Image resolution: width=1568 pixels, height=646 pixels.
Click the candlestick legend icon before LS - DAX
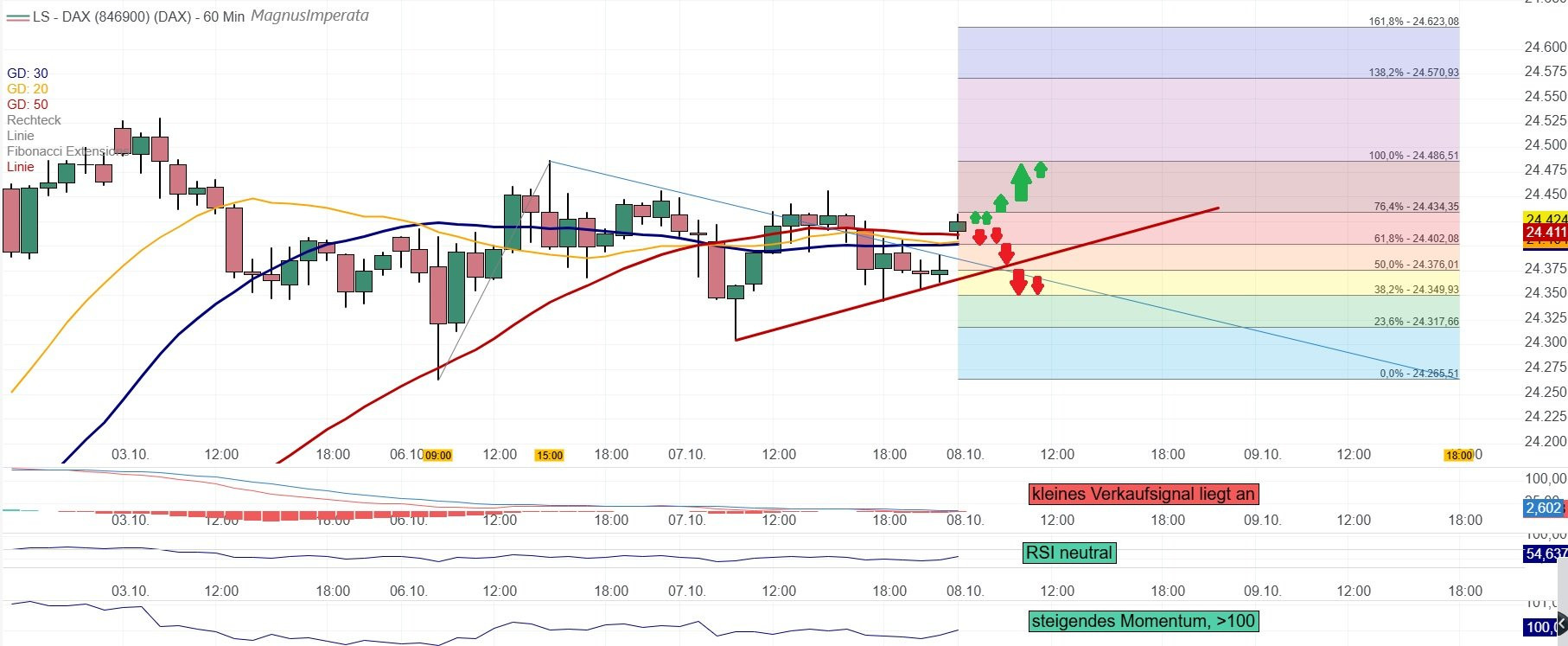17,16
